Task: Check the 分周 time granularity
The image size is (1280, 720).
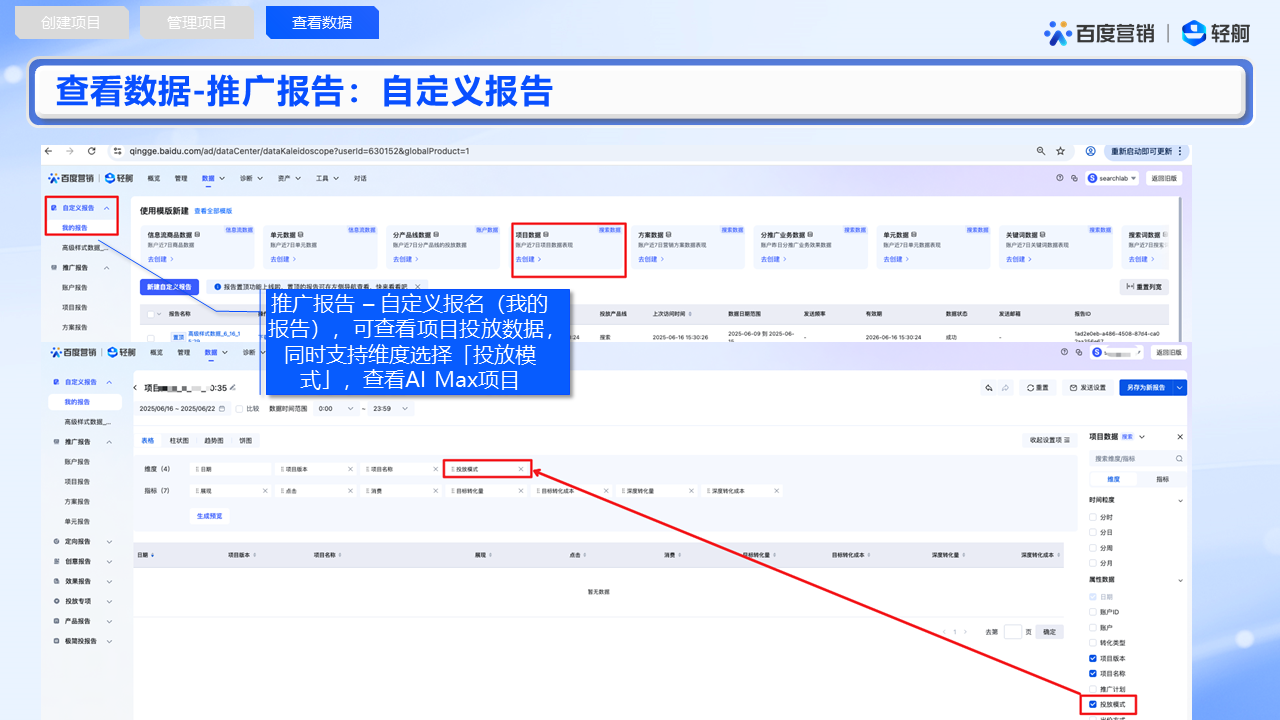Action: 1093,548
